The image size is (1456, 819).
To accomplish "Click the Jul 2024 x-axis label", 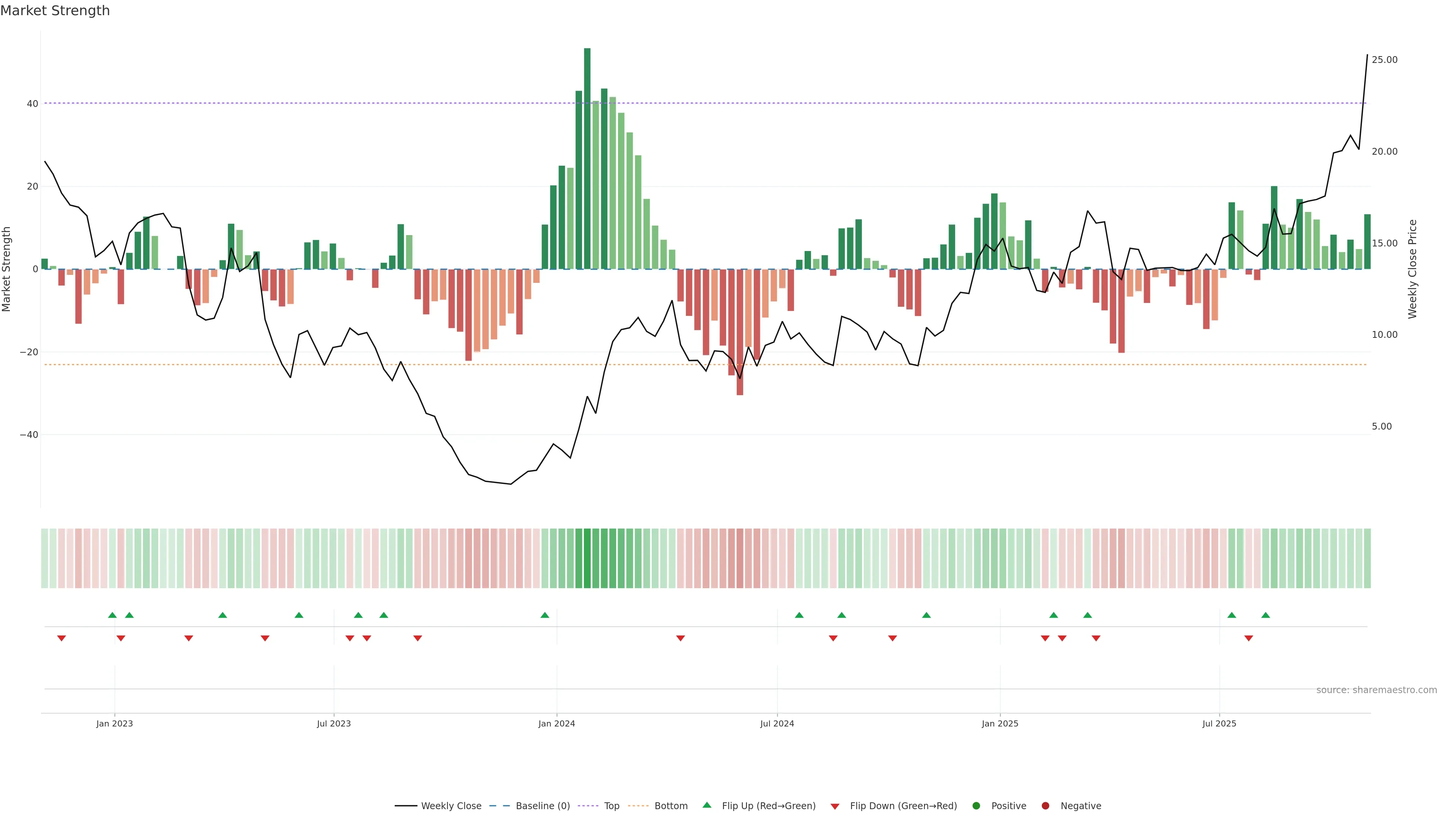I will (x=777, y=723).
